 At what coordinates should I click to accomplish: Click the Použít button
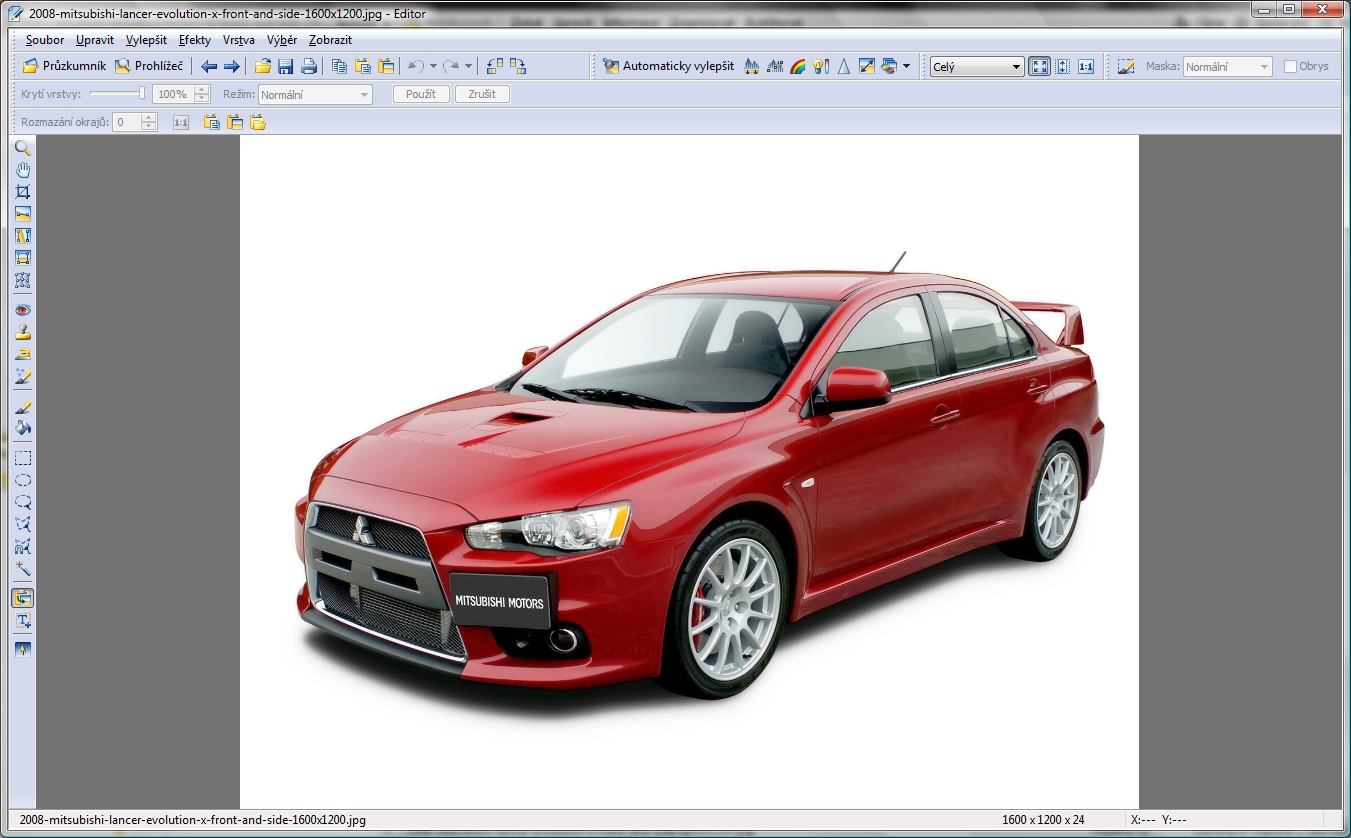[421, 94]
